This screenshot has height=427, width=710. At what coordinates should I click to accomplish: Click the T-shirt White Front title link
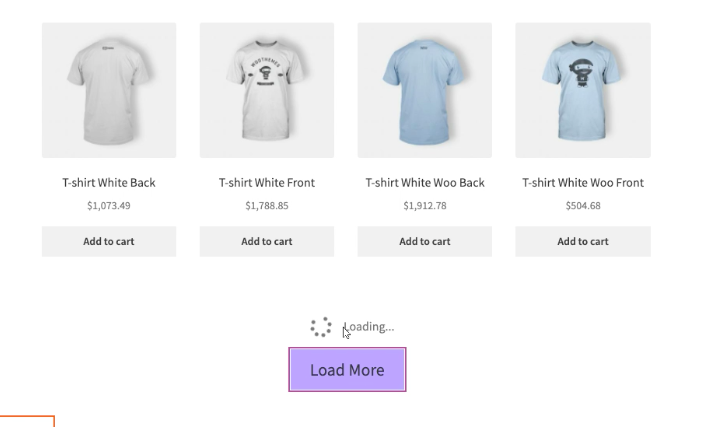(267, 183)
